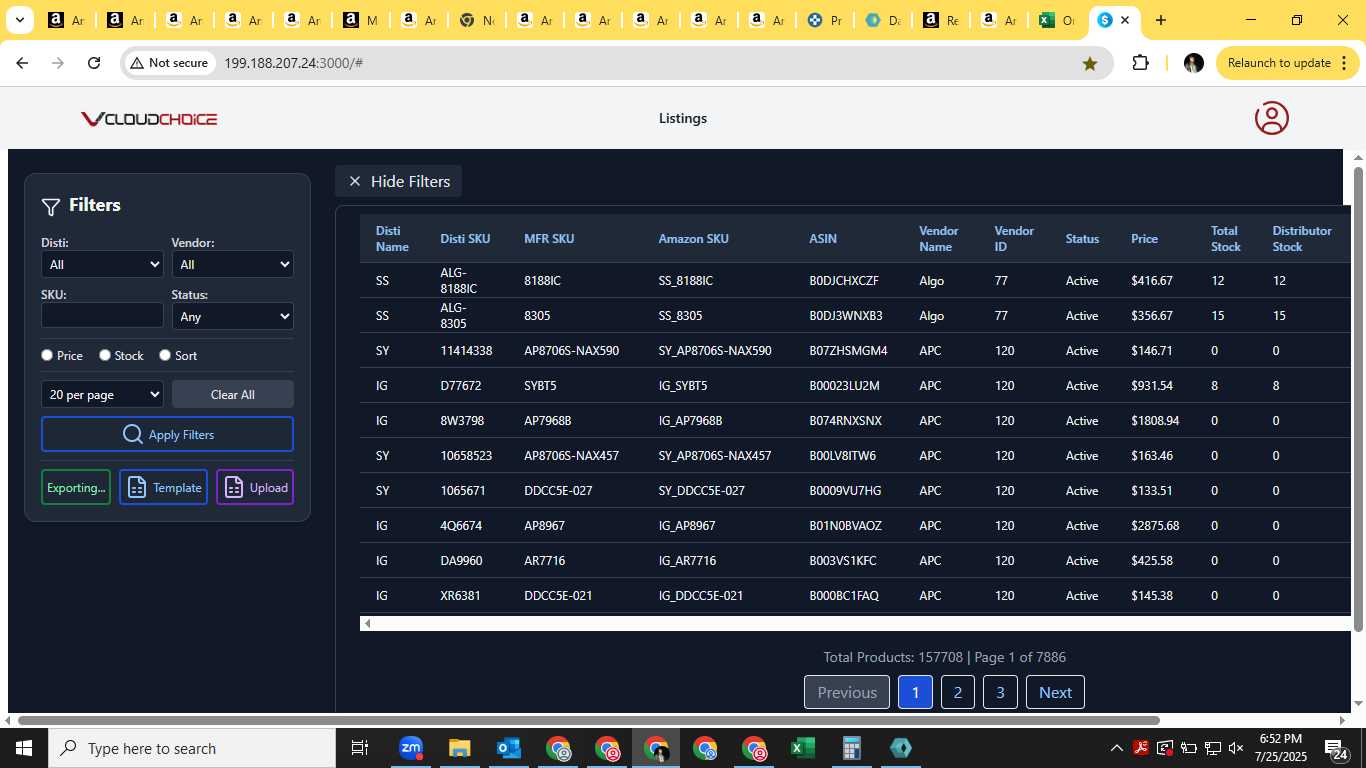Select the Sort radio button
1366x768 pixels.
click(165, 355)
